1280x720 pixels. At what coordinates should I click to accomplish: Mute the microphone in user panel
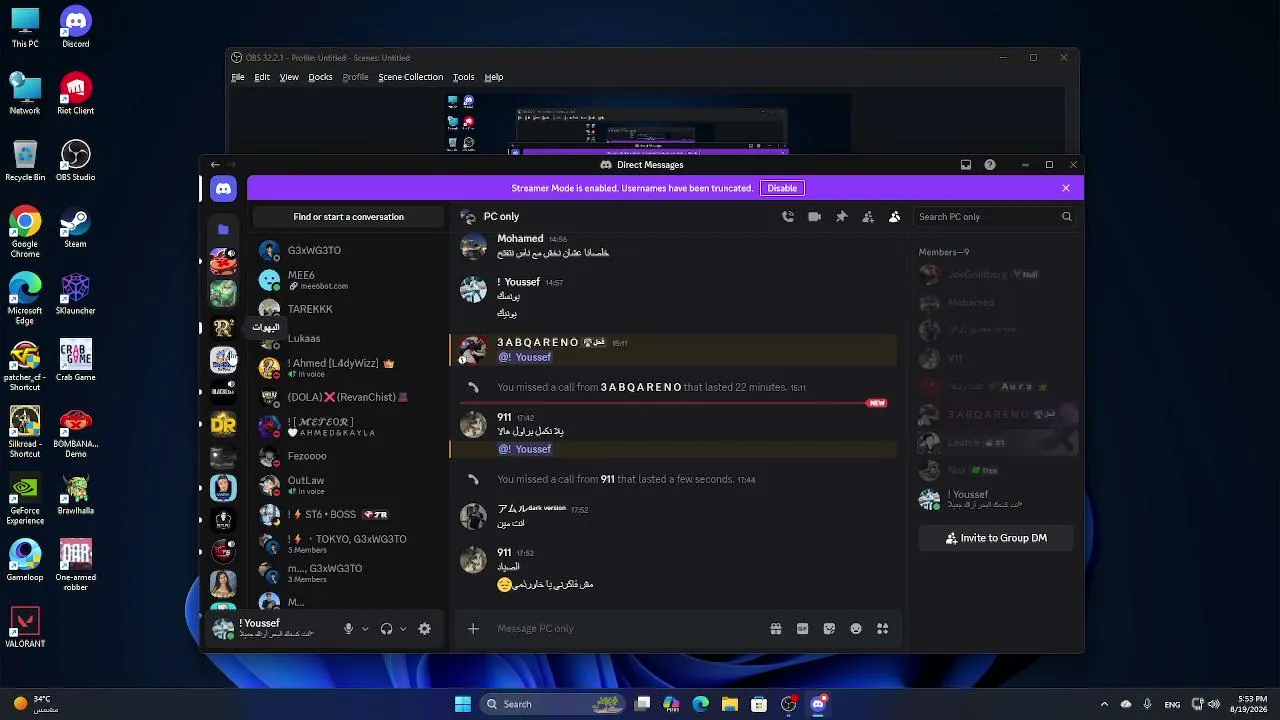348,629
